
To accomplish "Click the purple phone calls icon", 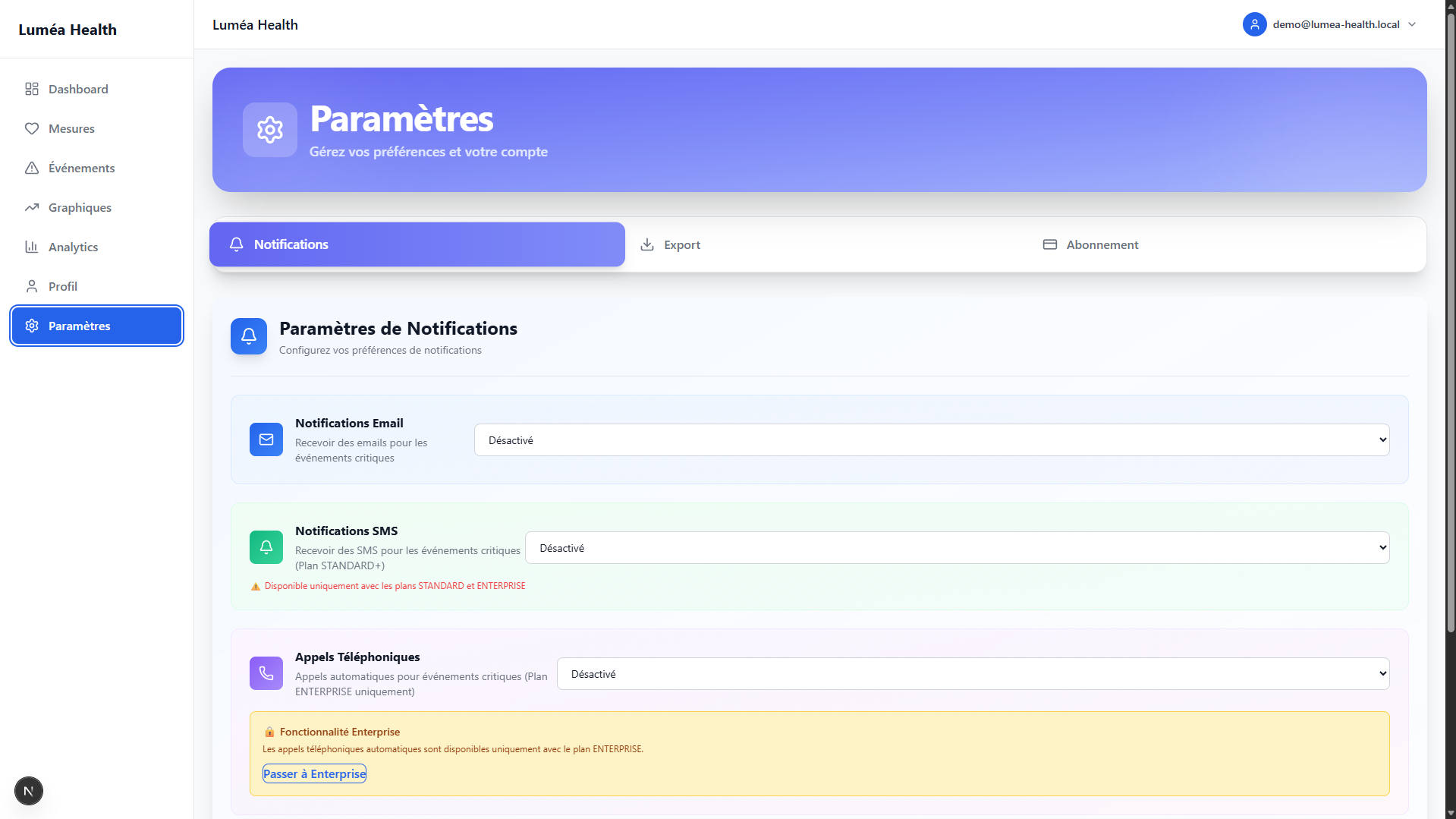I will 266,673.
